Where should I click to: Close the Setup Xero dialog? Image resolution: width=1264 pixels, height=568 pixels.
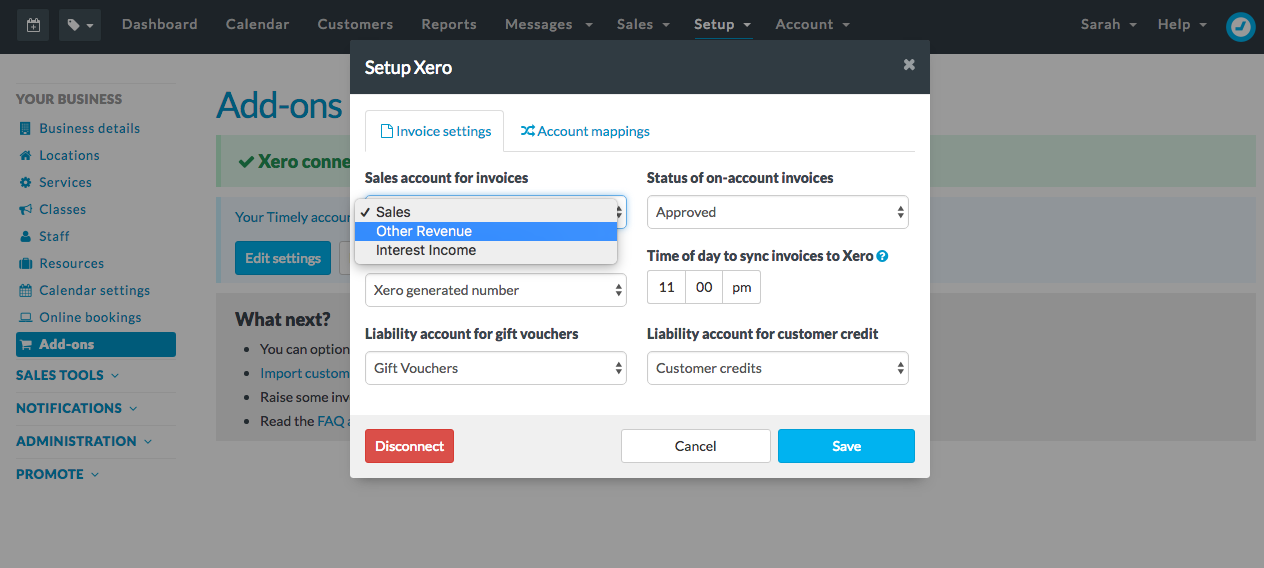click(909, 65)
